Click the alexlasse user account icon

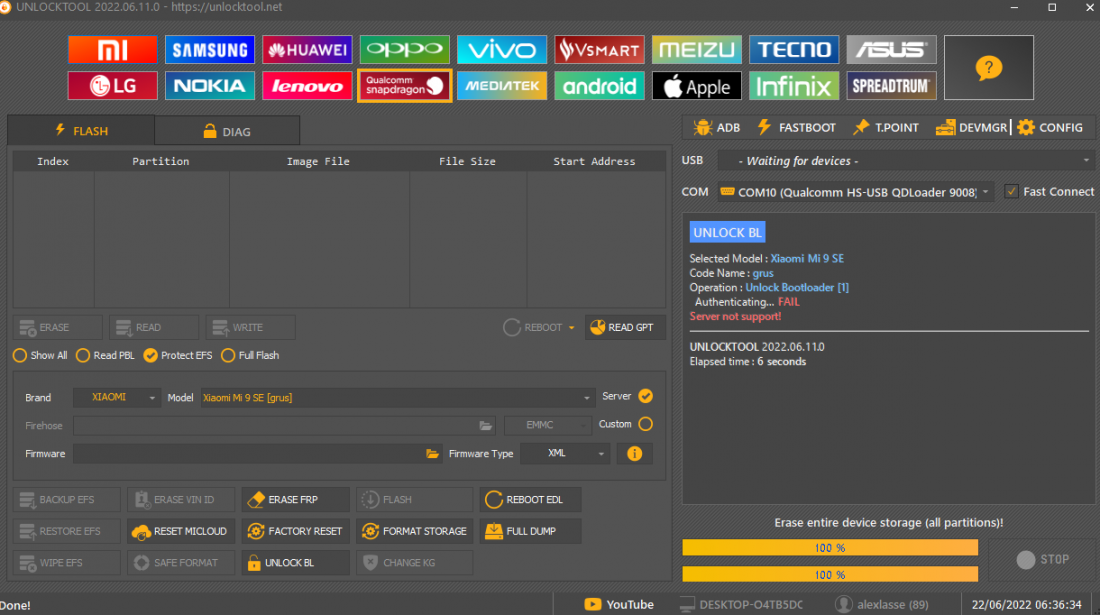[843, 604]
